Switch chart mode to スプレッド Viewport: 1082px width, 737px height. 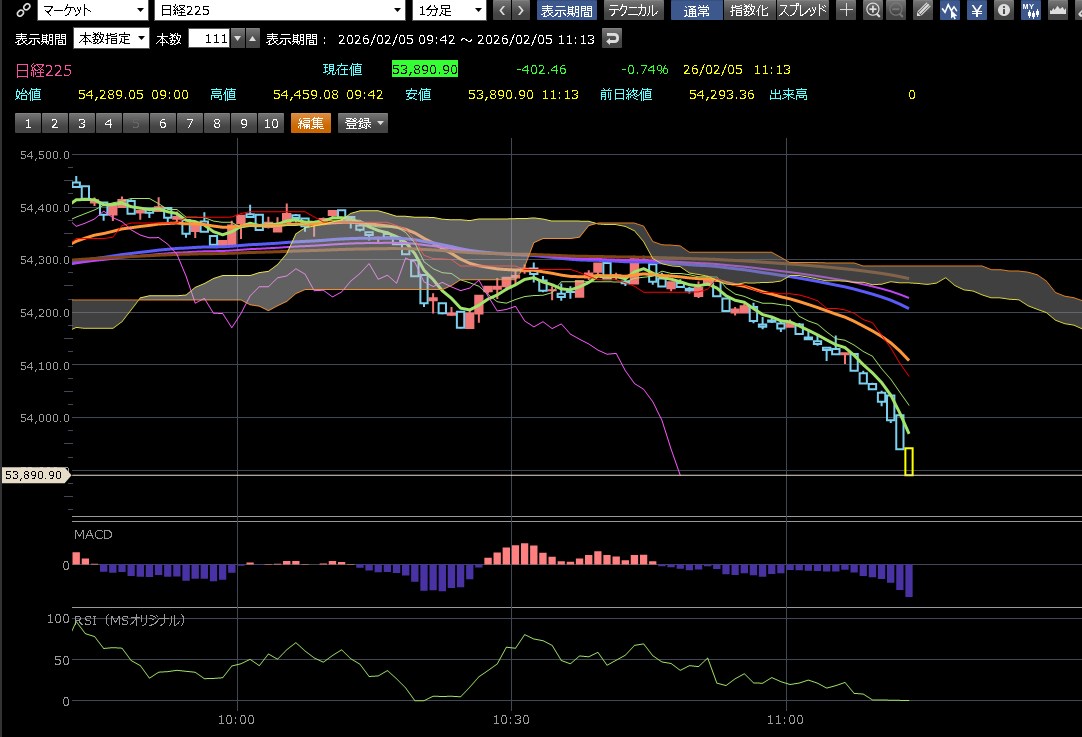coord(802,11)
